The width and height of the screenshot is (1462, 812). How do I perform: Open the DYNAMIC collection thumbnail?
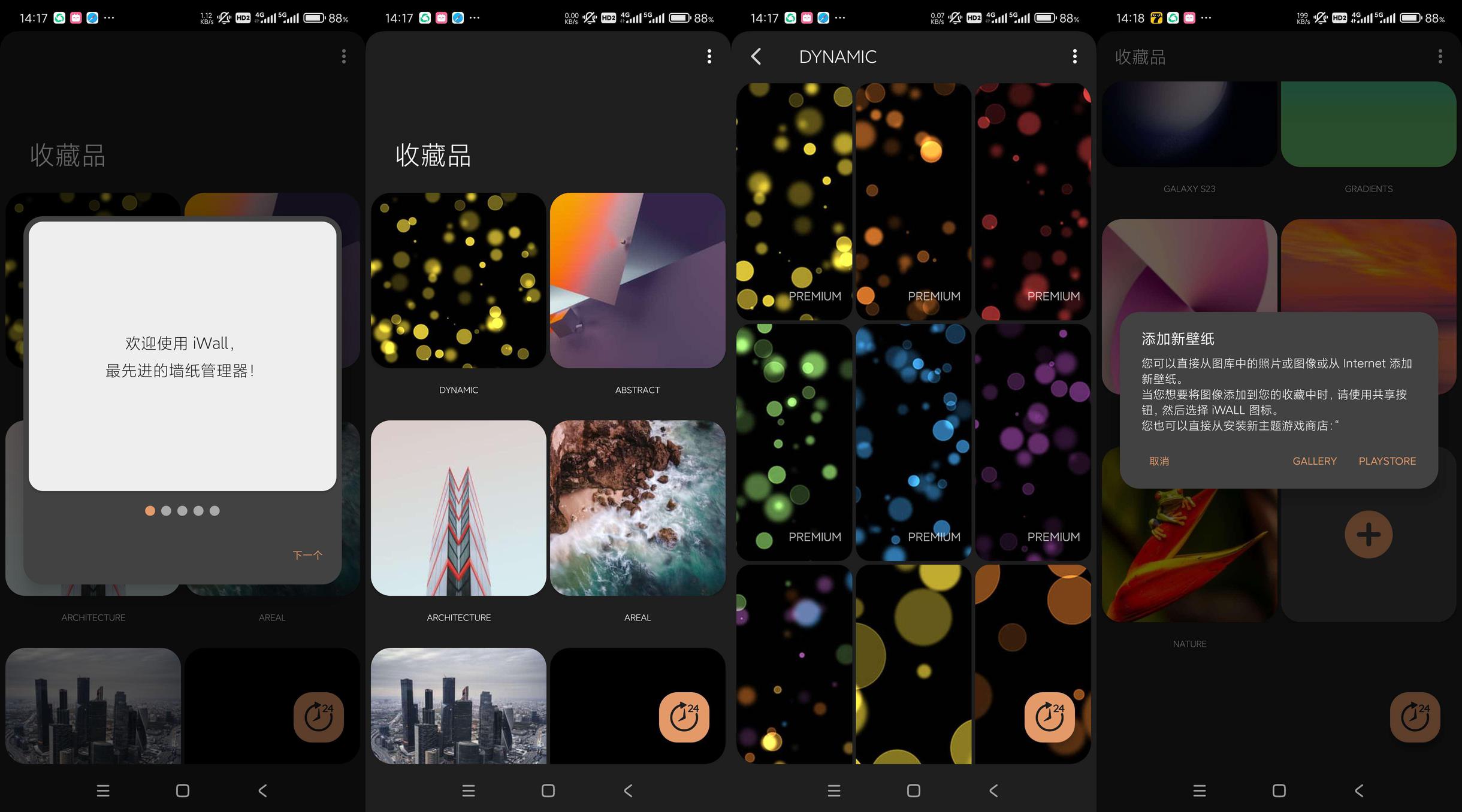pos(458,280)
